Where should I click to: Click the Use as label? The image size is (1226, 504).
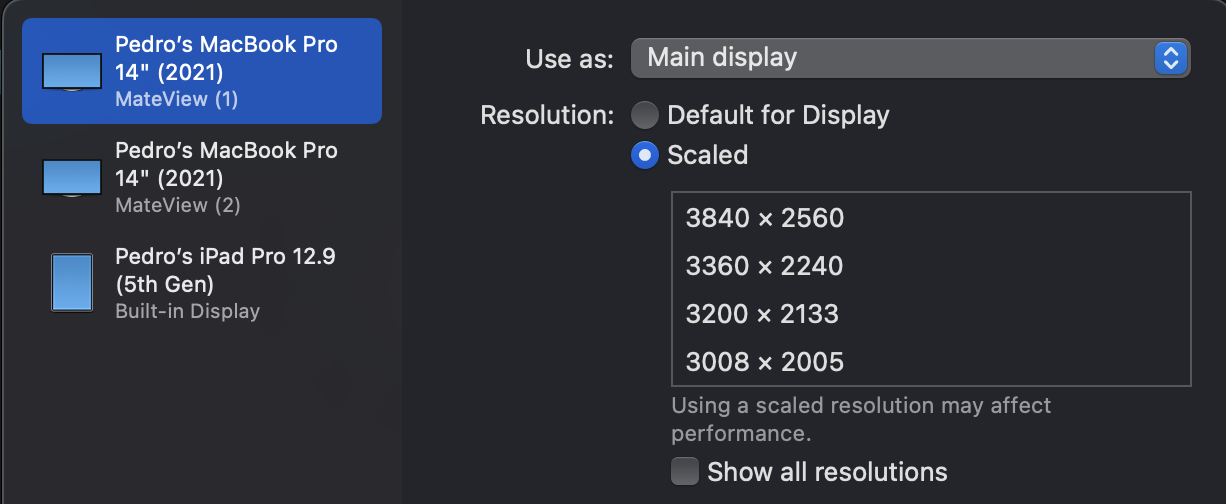[x=569, y=59]
